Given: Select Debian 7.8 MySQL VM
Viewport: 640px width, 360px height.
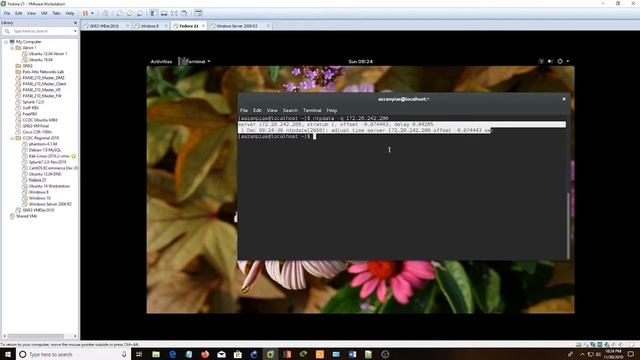Looking at the screenshot, I should tap(45, 150).
